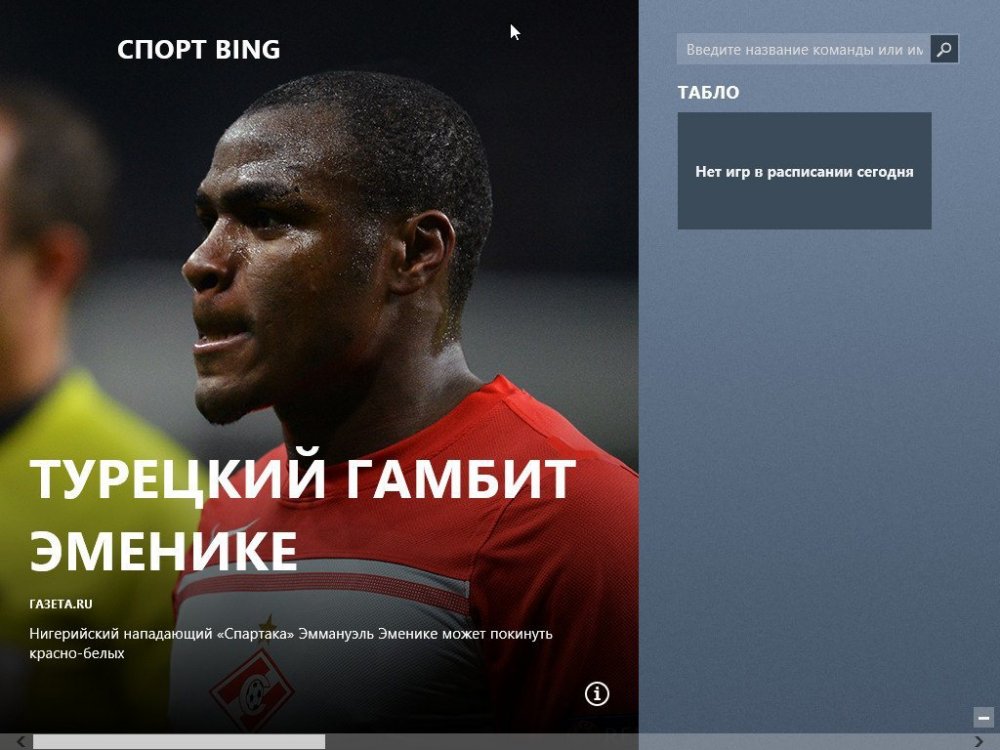The height and width of the screenshot is (750, 1000).
Task: Click the Spartak badge on the jersey
Action: [253, 690]
